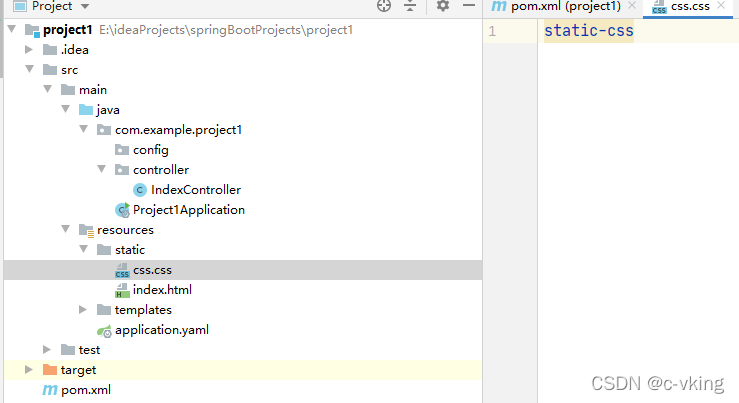Close the css.css editor tab
The width and height of the screenshot is (739, 403).
click(x=721, y=6)
